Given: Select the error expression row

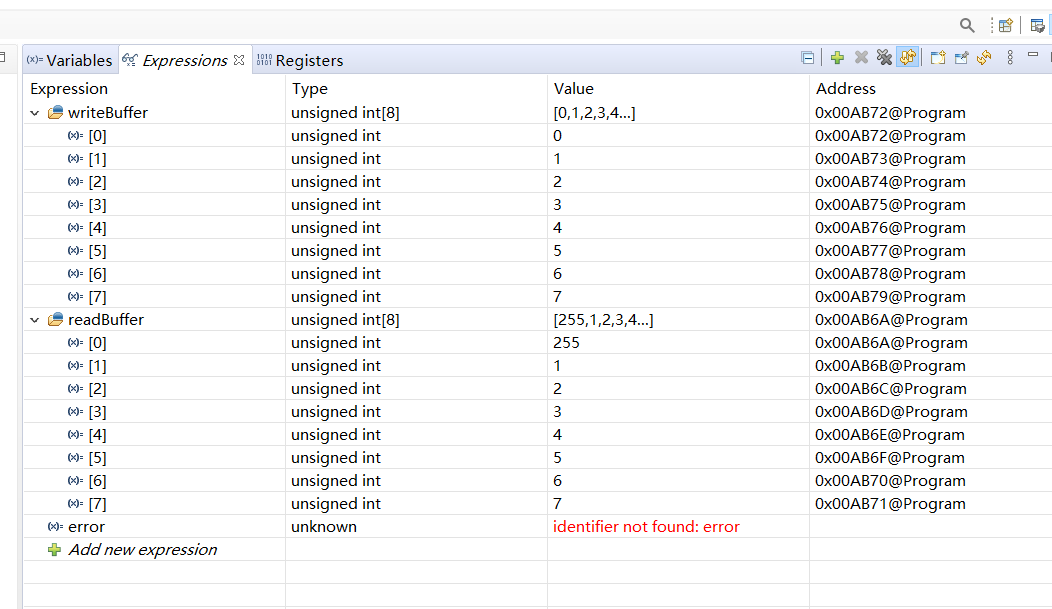Looking at the screenshot, I should tap(87, 527).
